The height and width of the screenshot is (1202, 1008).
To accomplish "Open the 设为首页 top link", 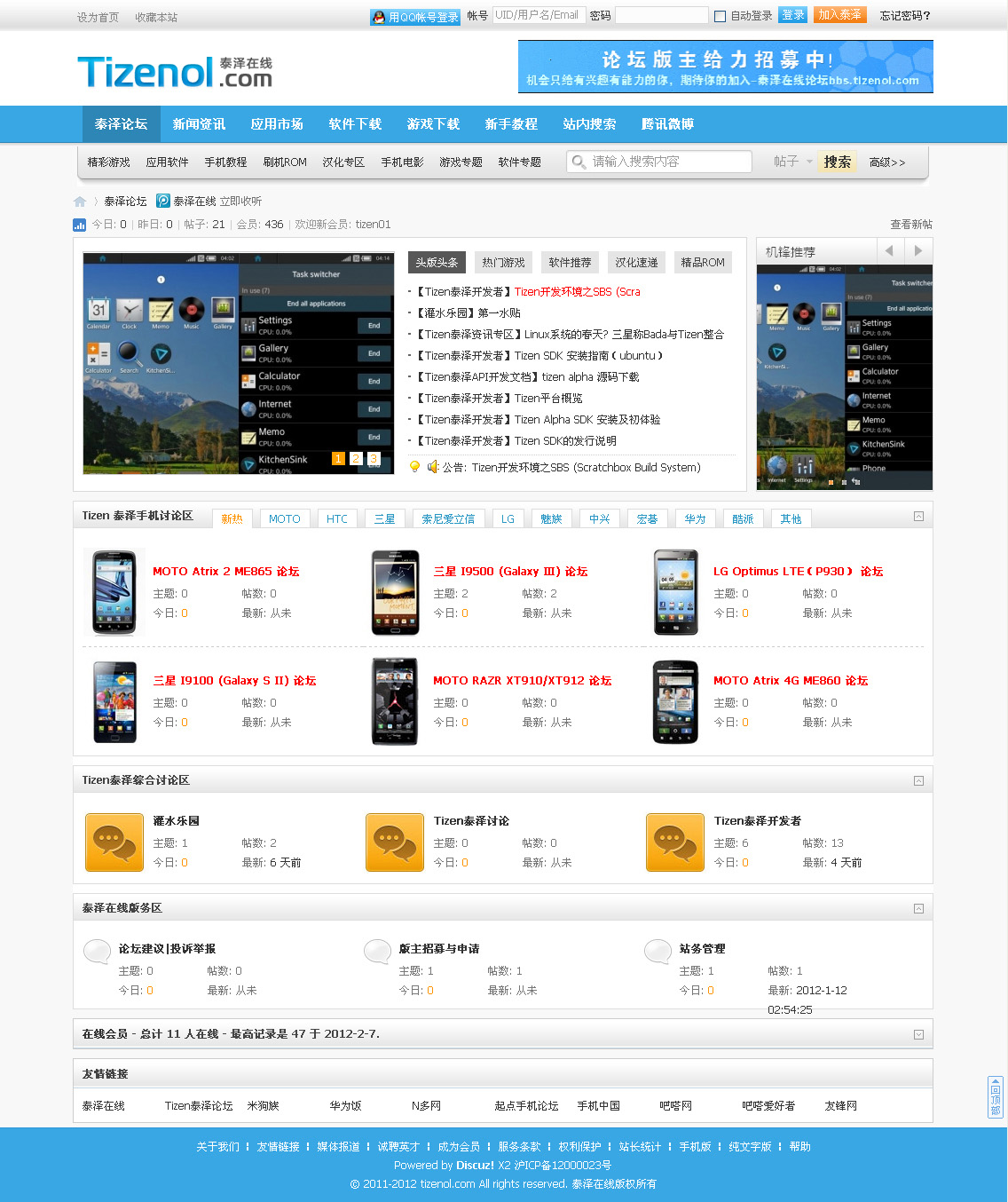I will point(98,18).
